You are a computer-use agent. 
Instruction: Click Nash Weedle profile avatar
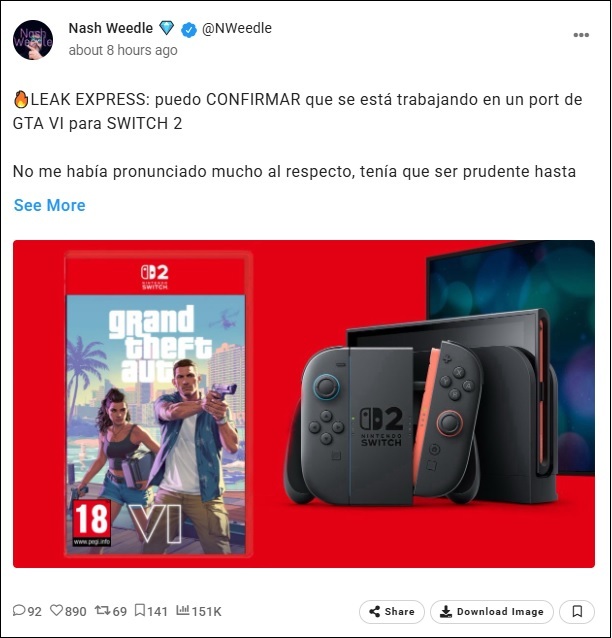coord(33,40)
